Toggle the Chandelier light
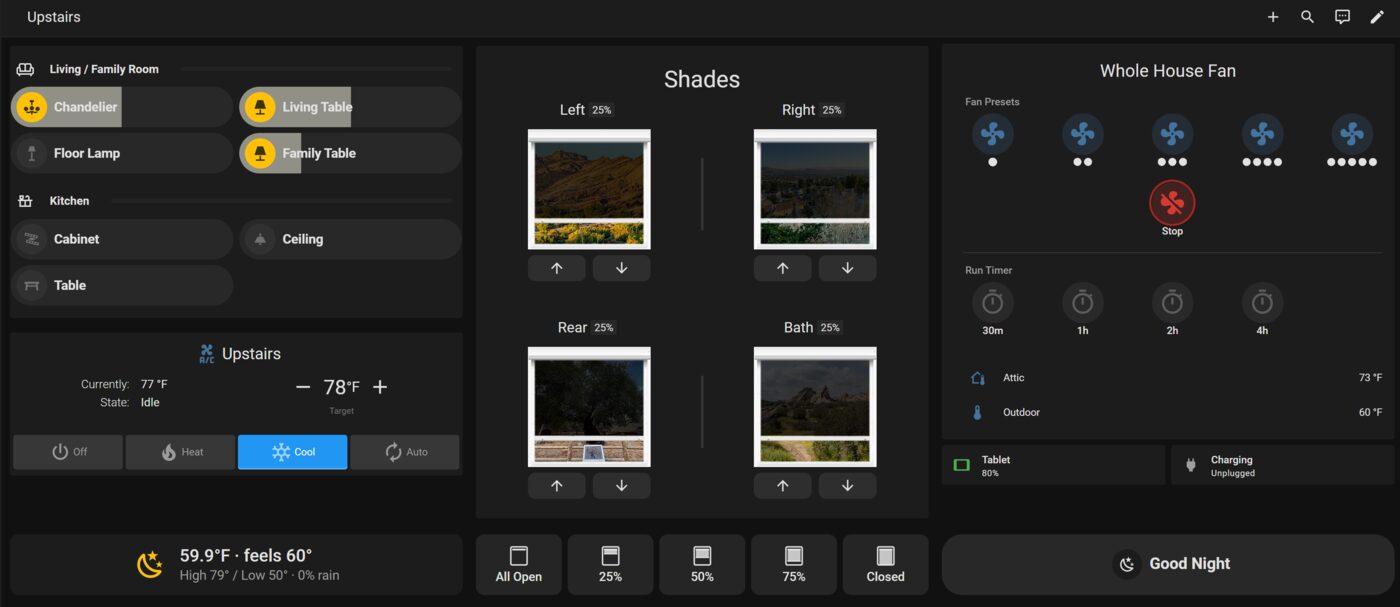Viewport: 1400px width, 607px height. pos(122,107)
